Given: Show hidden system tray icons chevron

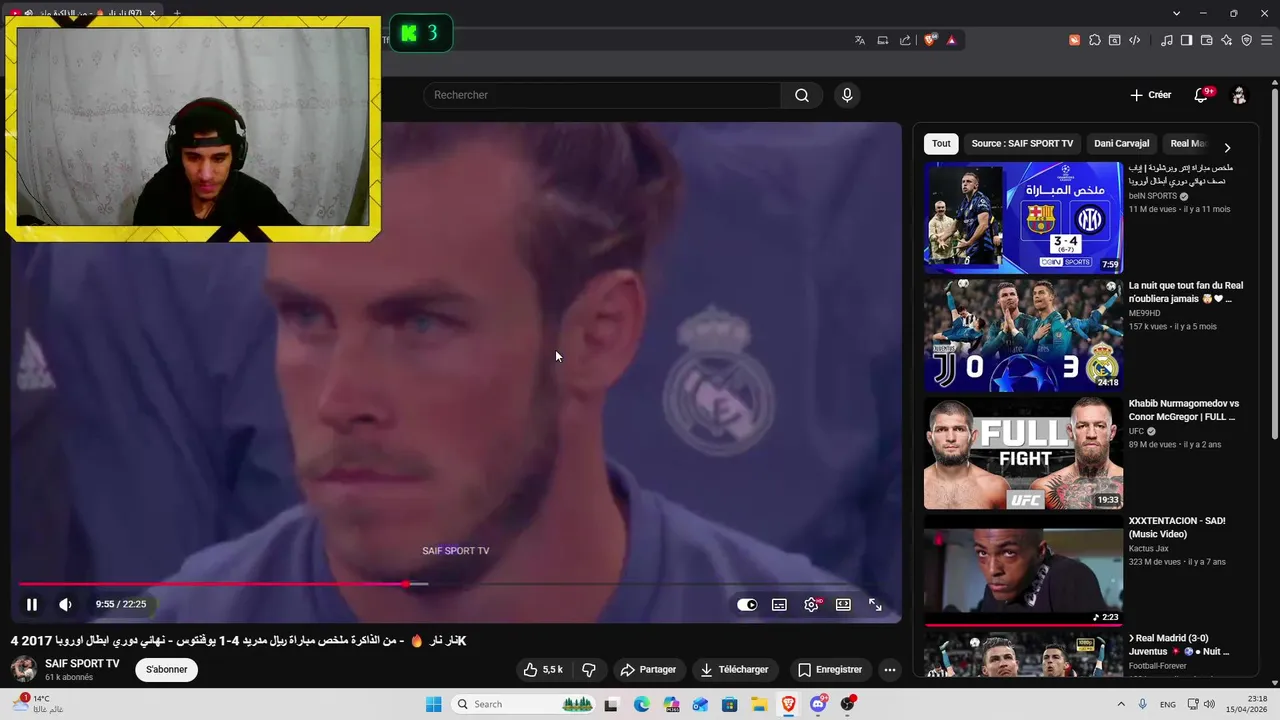Looking at the screenshot, I should point(1121,704).
